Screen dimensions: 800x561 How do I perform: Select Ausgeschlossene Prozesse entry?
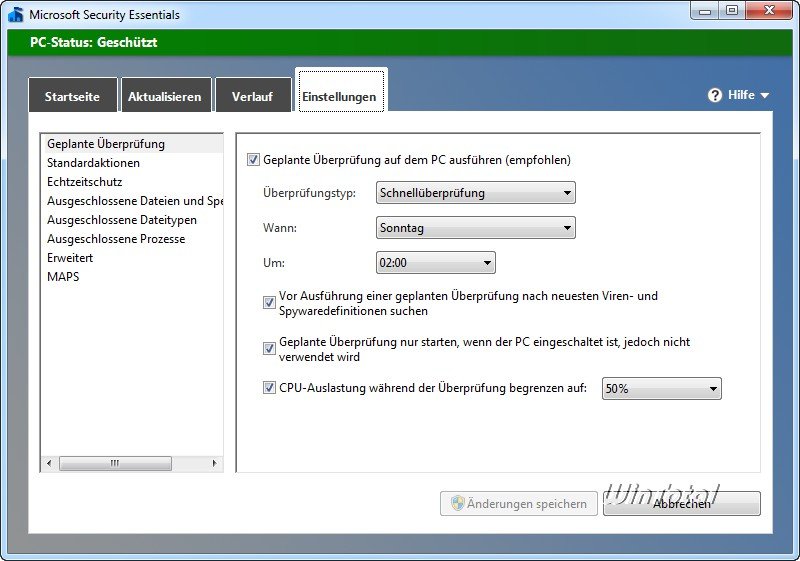(x=132, y=239)
